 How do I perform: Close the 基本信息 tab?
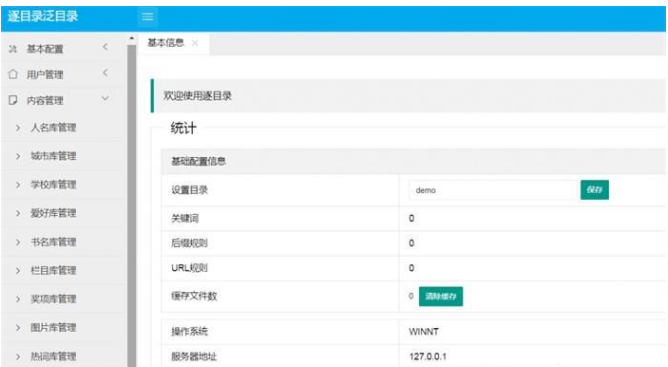coord(195,43)
